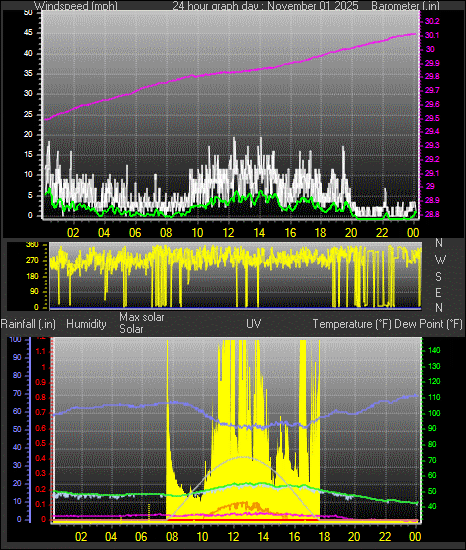The image size is (466, 550).
Task: Click the 28.9 barometer axis value
Action: coord(432,200)
